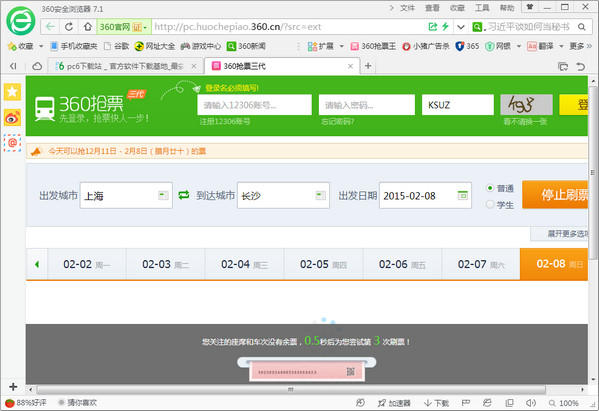This screenshot has width=599, height=411.
Task: Swap departure and arrival cities
Action: [184, 195]
